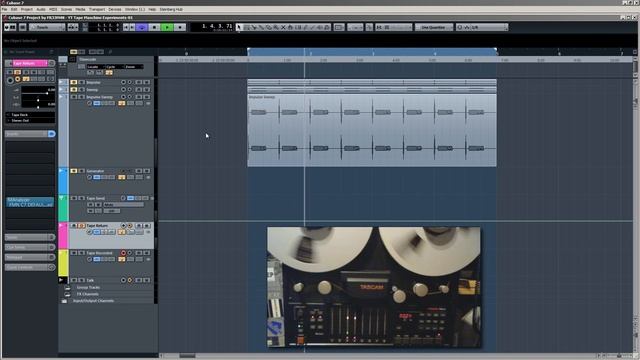This screenshot has height=360, width=640.
Task: Click Stereo Out routing in inspector
Action: [30, 120]
